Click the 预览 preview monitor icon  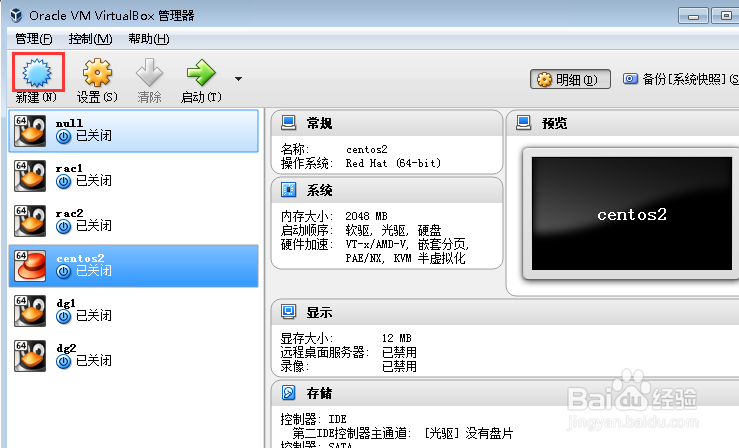click(523, 122)
